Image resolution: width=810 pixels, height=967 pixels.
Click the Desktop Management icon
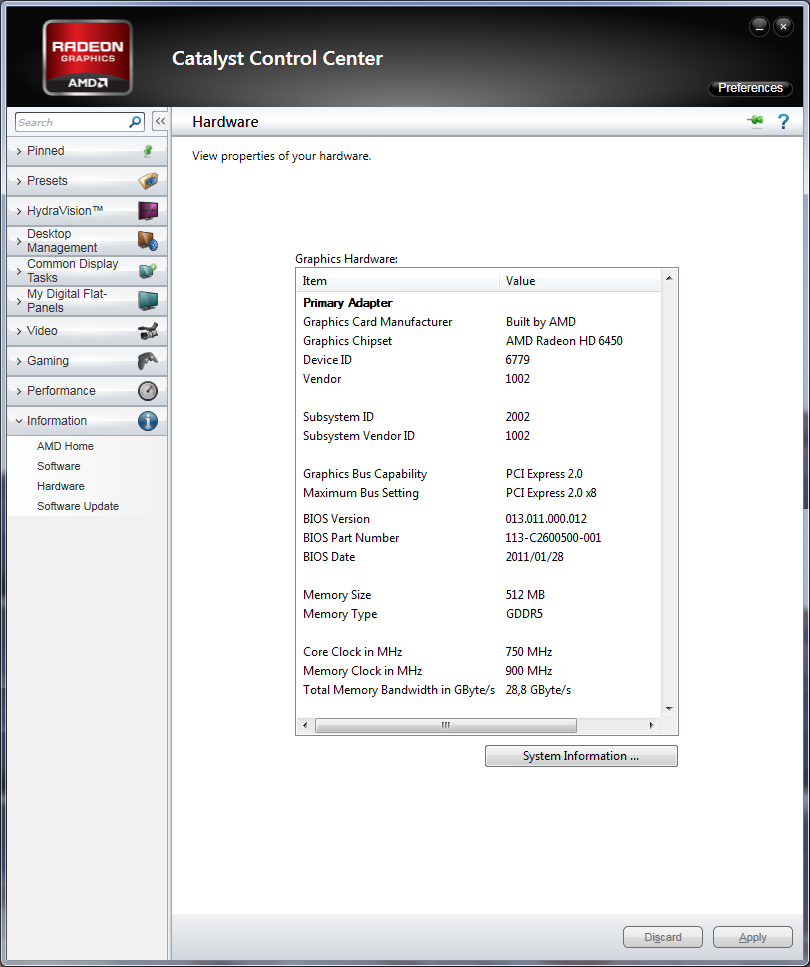pos(148,241)
